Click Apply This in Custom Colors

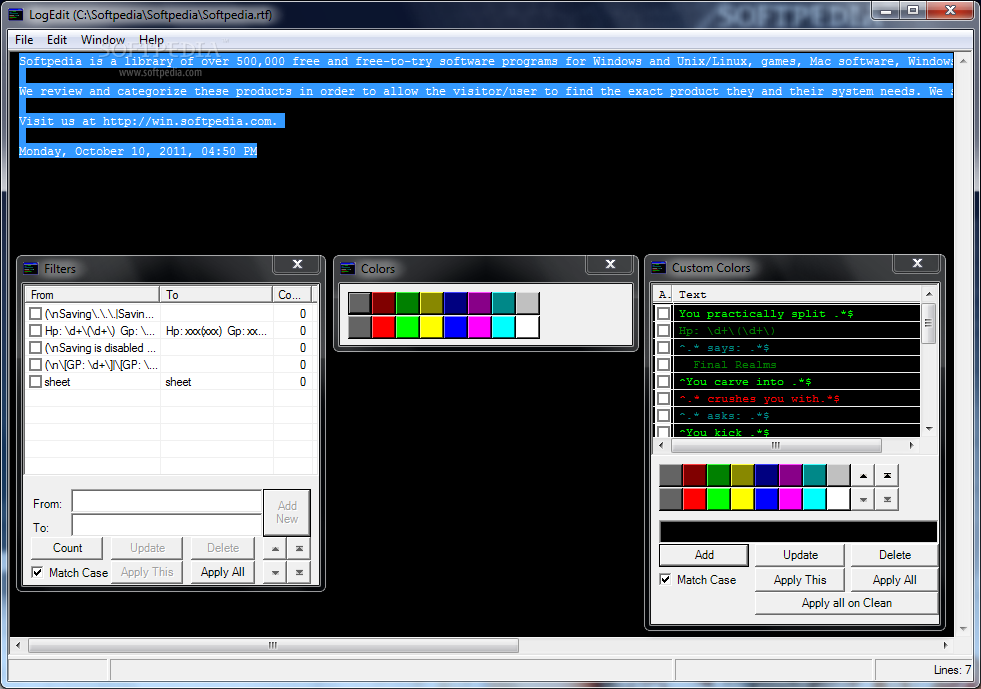pos(800,580)
